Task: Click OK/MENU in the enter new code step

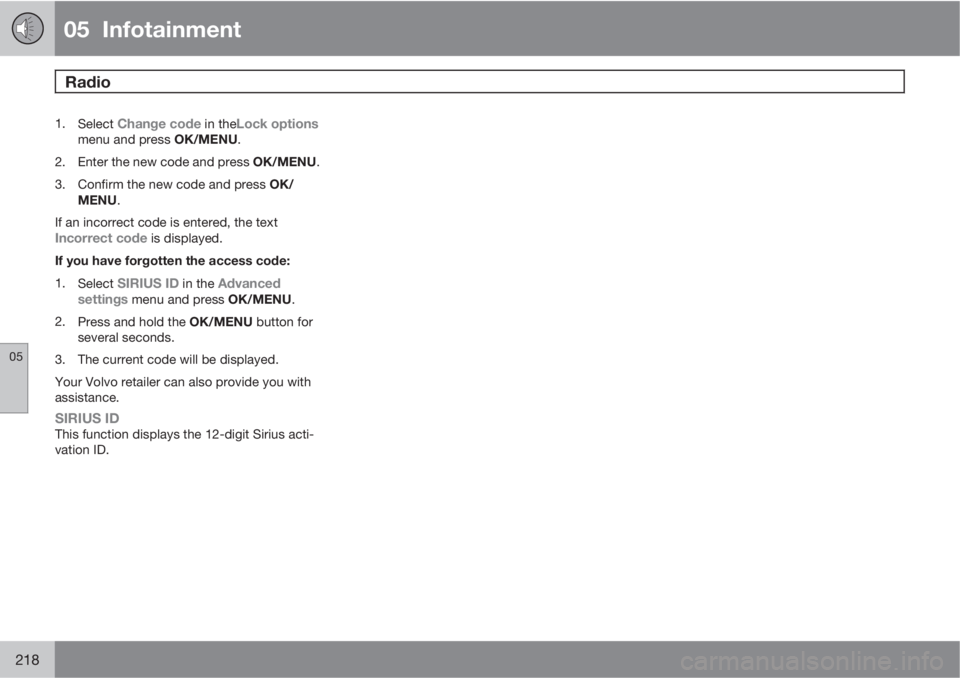Action: 285,162
